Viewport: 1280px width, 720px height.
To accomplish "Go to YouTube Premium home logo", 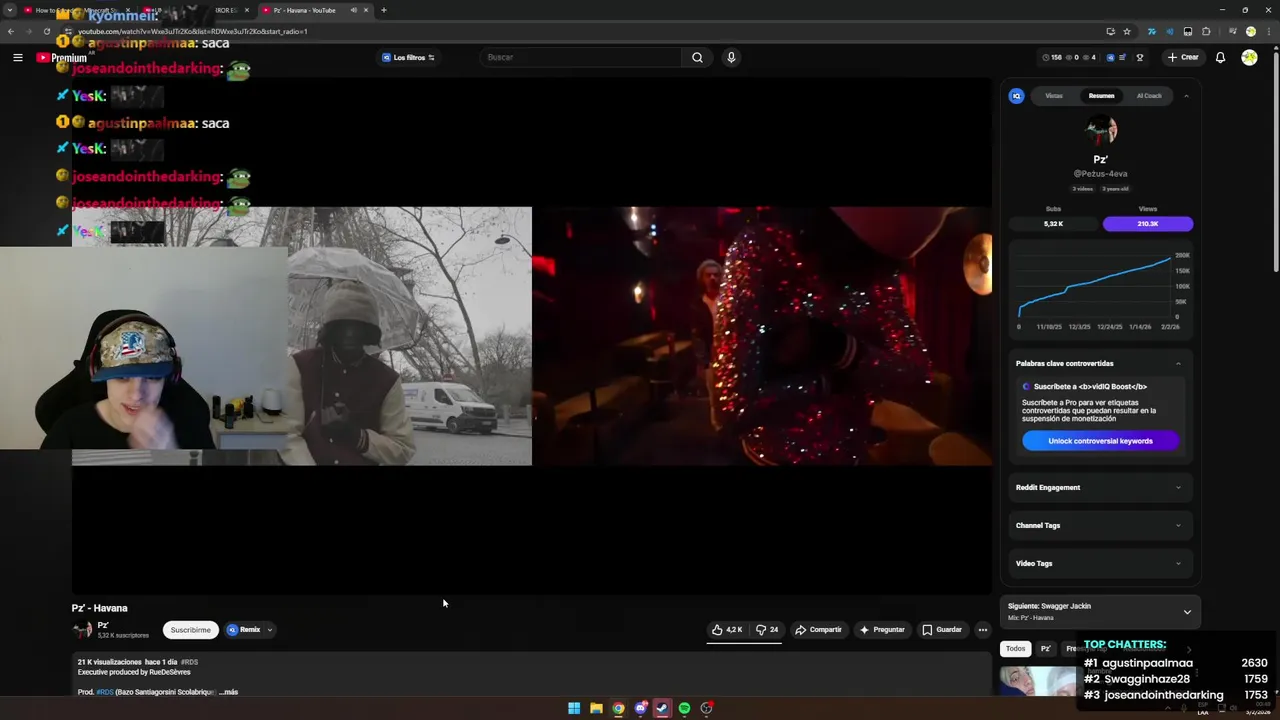I will pos(62,57).
